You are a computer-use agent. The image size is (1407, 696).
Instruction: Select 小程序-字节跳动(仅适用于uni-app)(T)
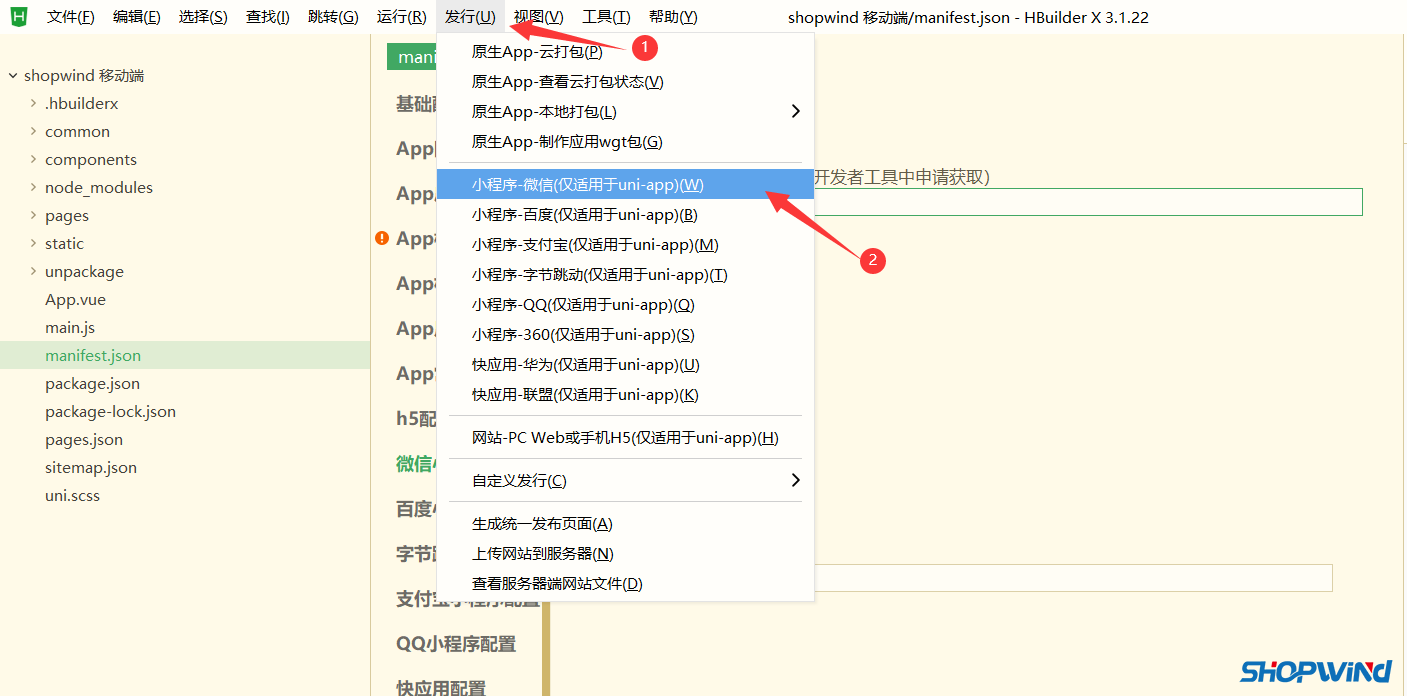[x=626, y=275]
